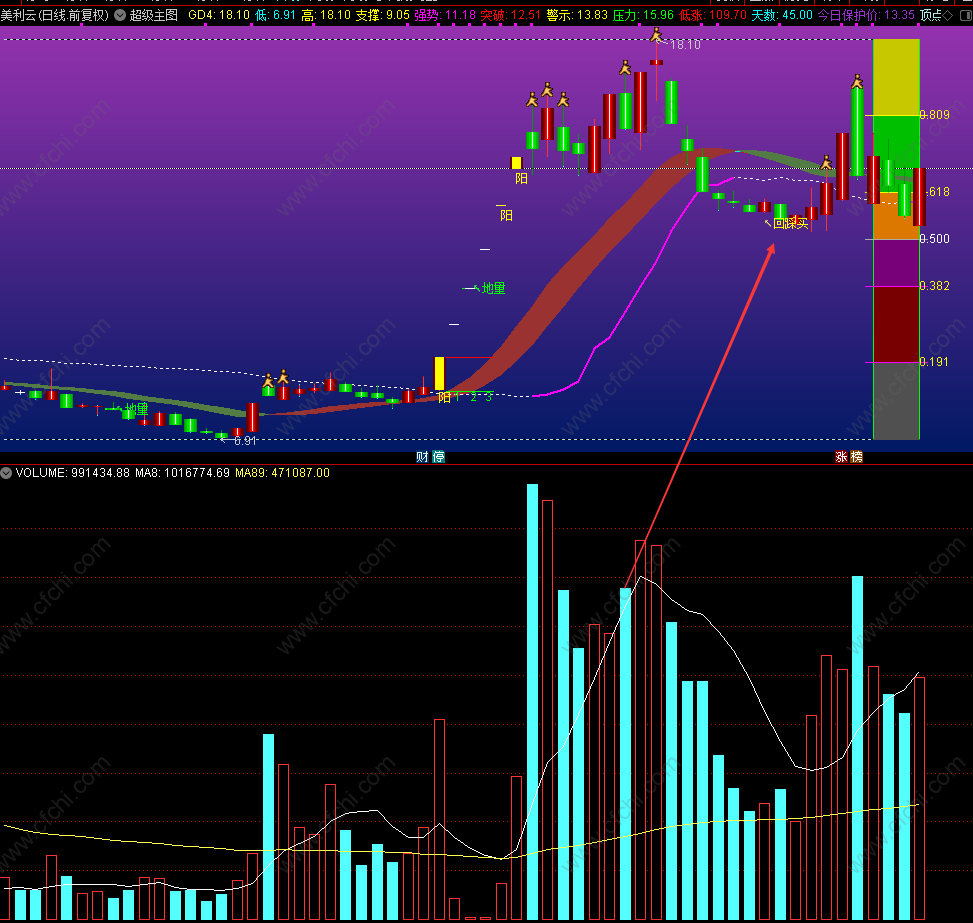This screenshot has width=973, height=923.
Task: Click the 强势: 11.18 value
Action: click(445, 15)
